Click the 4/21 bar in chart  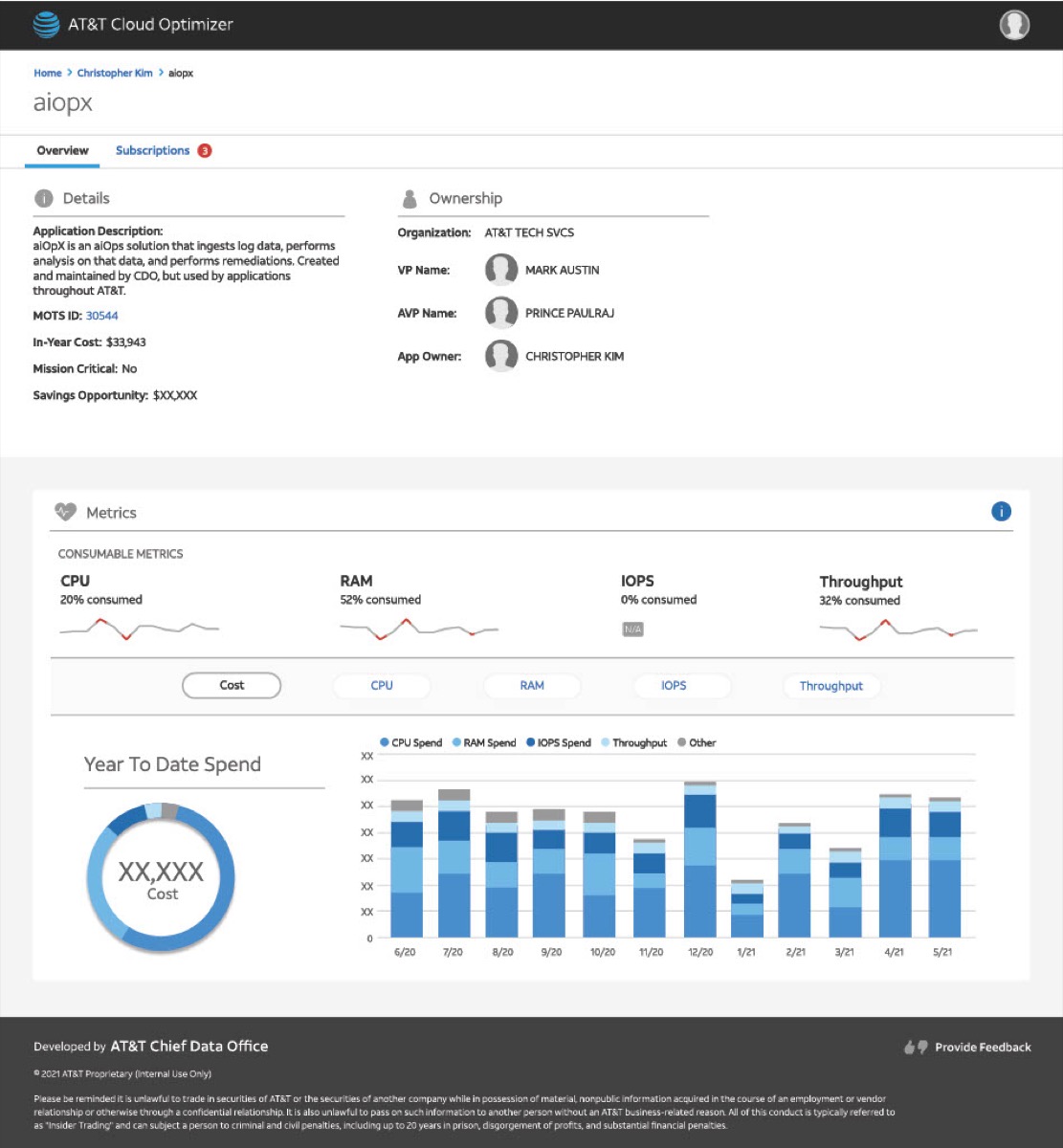(x=896, y=866)
